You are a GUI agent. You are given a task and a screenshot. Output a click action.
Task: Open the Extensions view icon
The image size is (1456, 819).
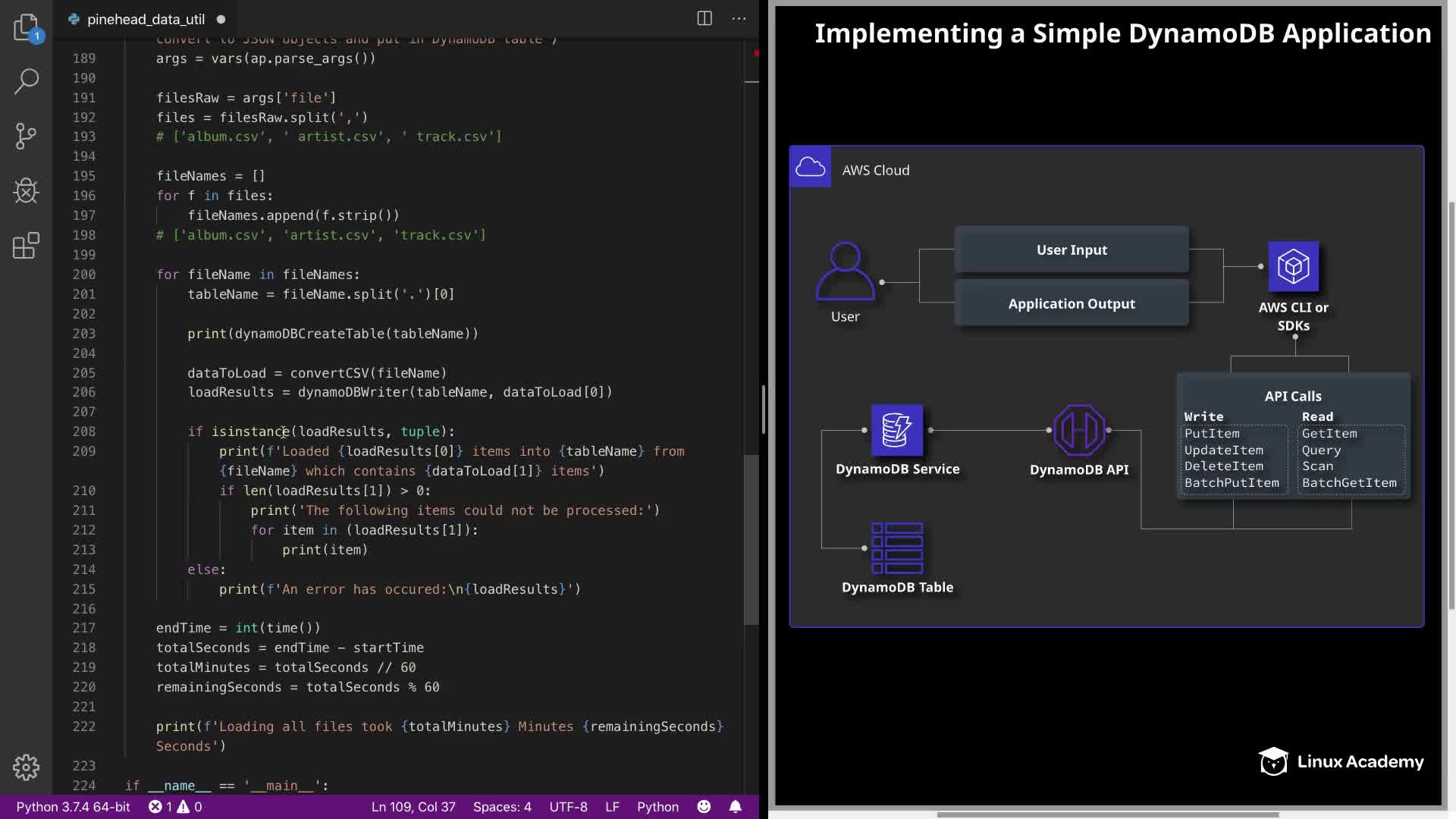pyautogui.click(x=26, y=246)
